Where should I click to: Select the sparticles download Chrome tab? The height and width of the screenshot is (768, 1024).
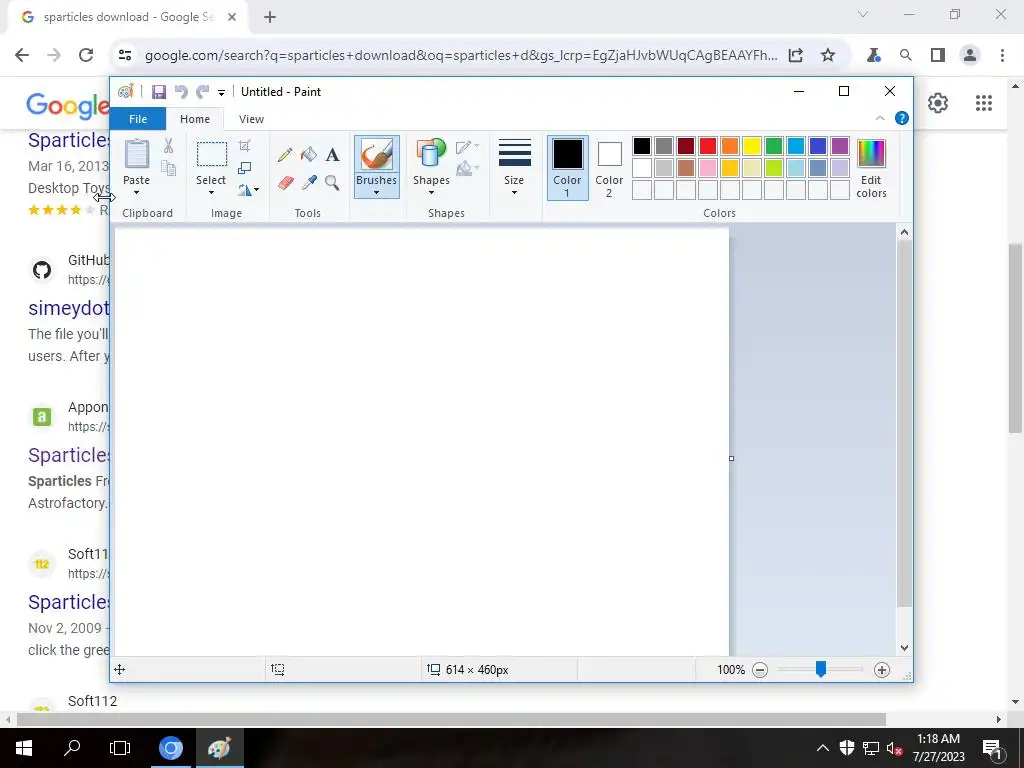127,18
